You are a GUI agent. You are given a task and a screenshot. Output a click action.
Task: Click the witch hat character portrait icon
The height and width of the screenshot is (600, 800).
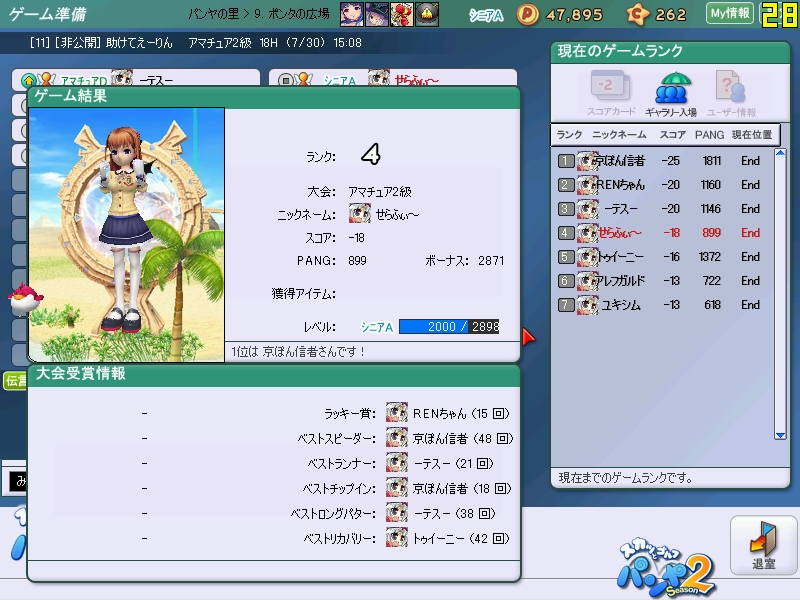377,14
